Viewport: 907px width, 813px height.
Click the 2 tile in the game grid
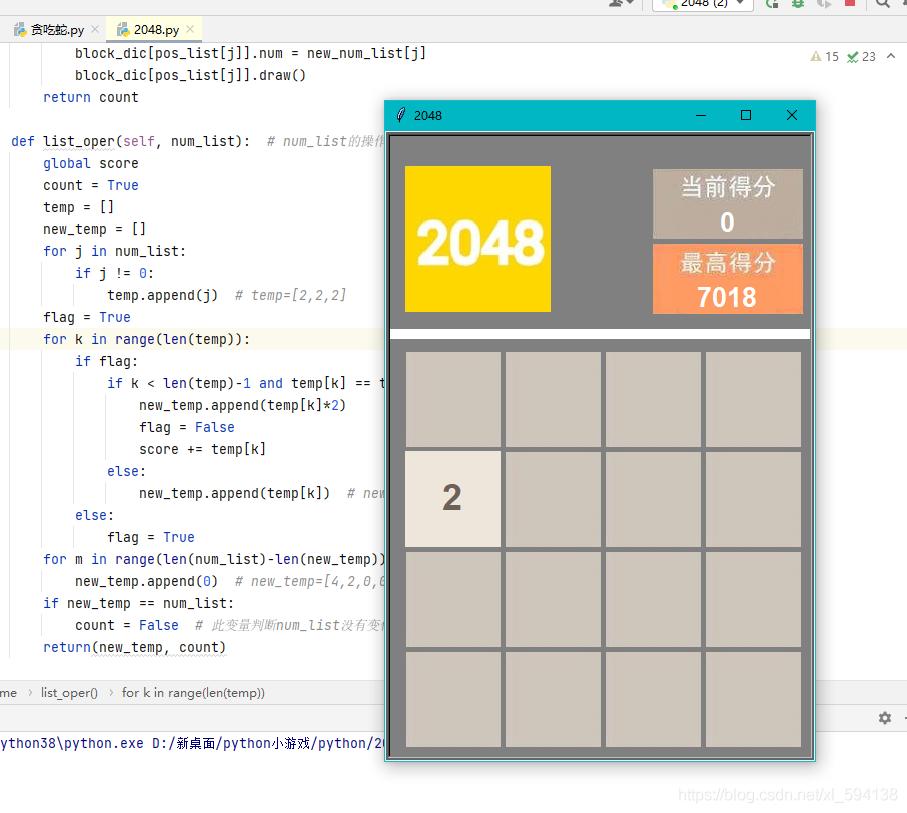tap(452, 497)
